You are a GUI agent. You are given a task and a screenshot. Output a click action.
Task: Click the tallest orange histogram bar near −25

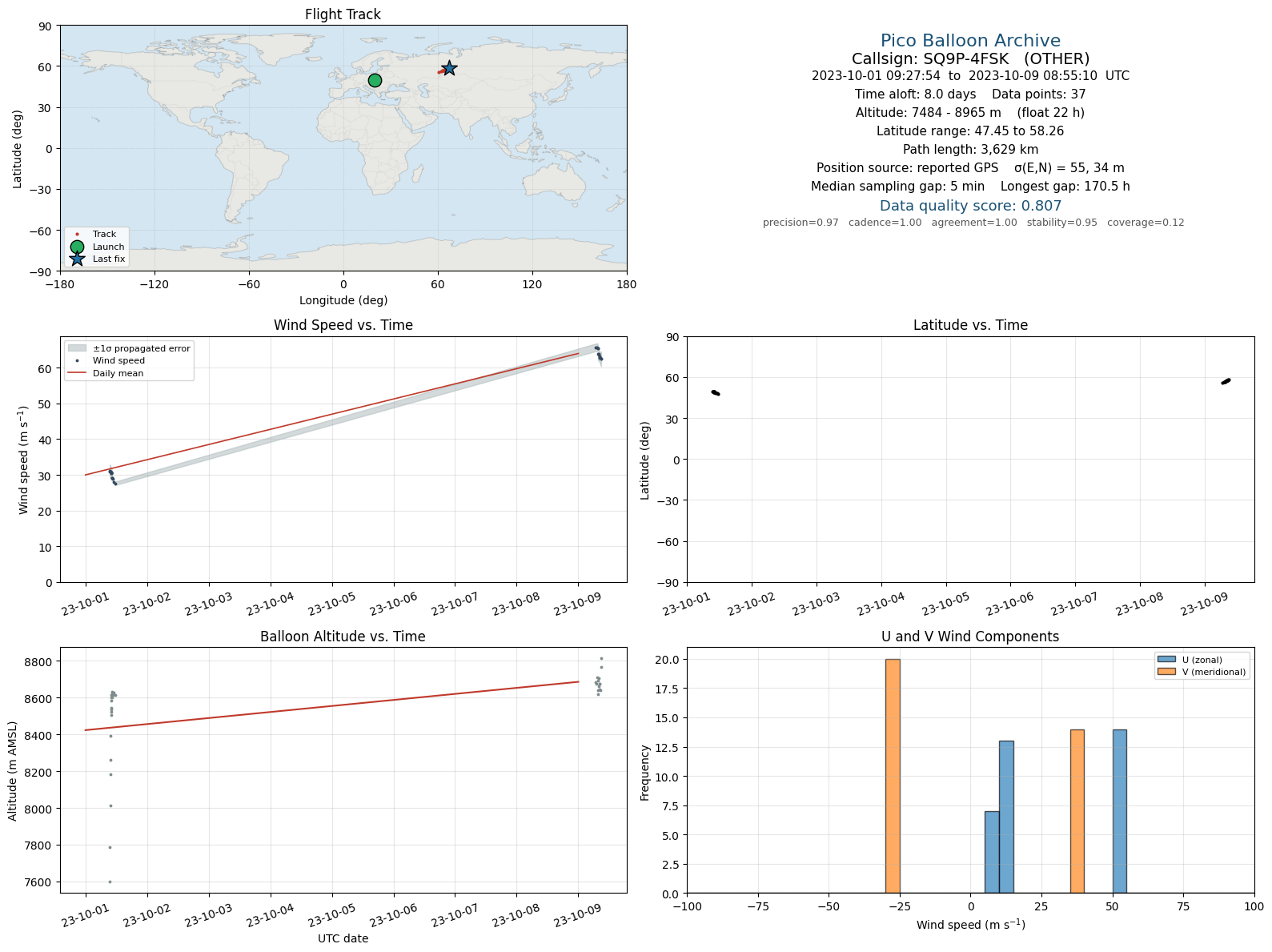(x=893, y=776)
